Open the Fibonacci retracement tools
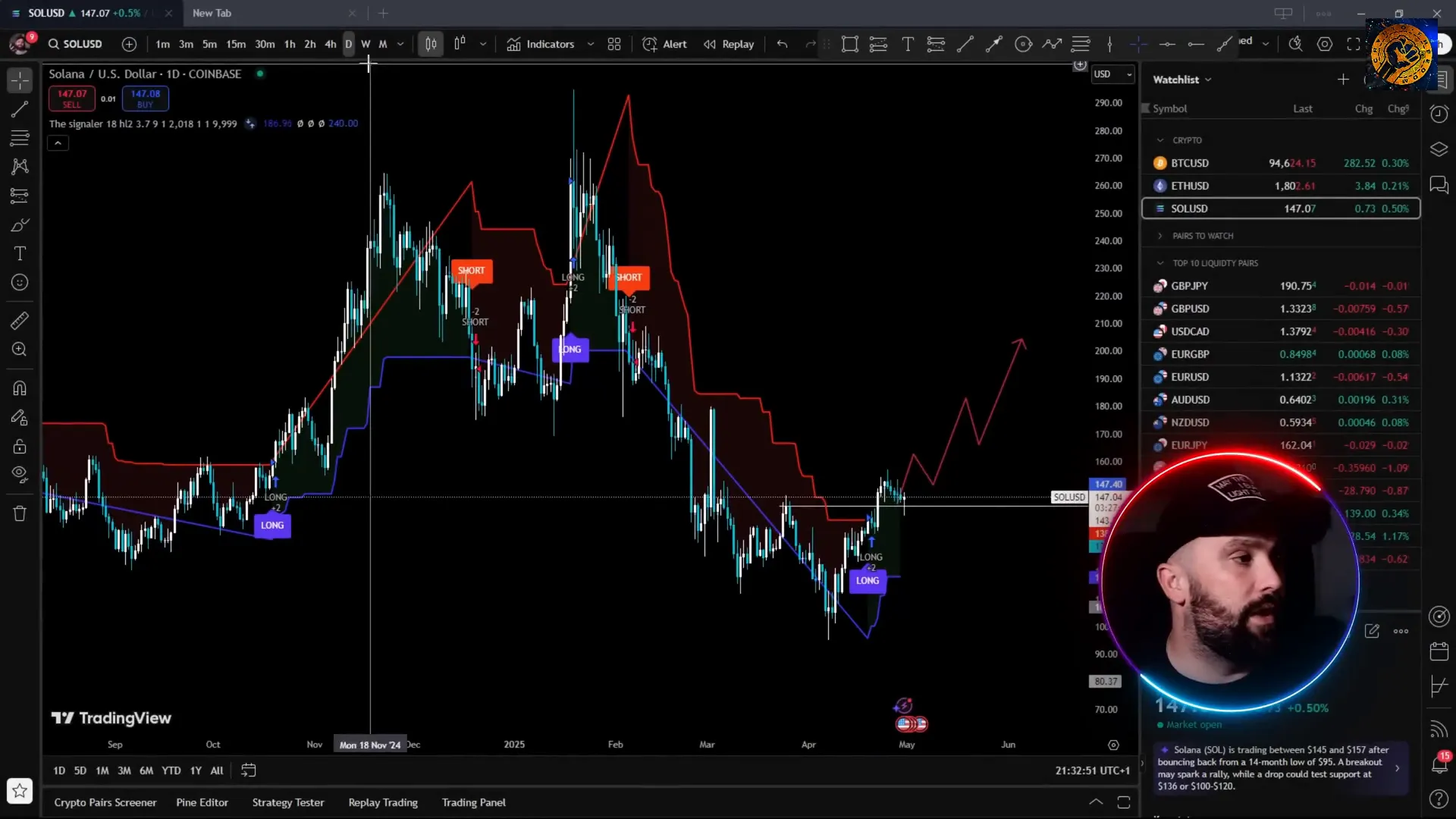Image resolution: width=1456 pixels, height=819 pixels. (x=20, y=138)
